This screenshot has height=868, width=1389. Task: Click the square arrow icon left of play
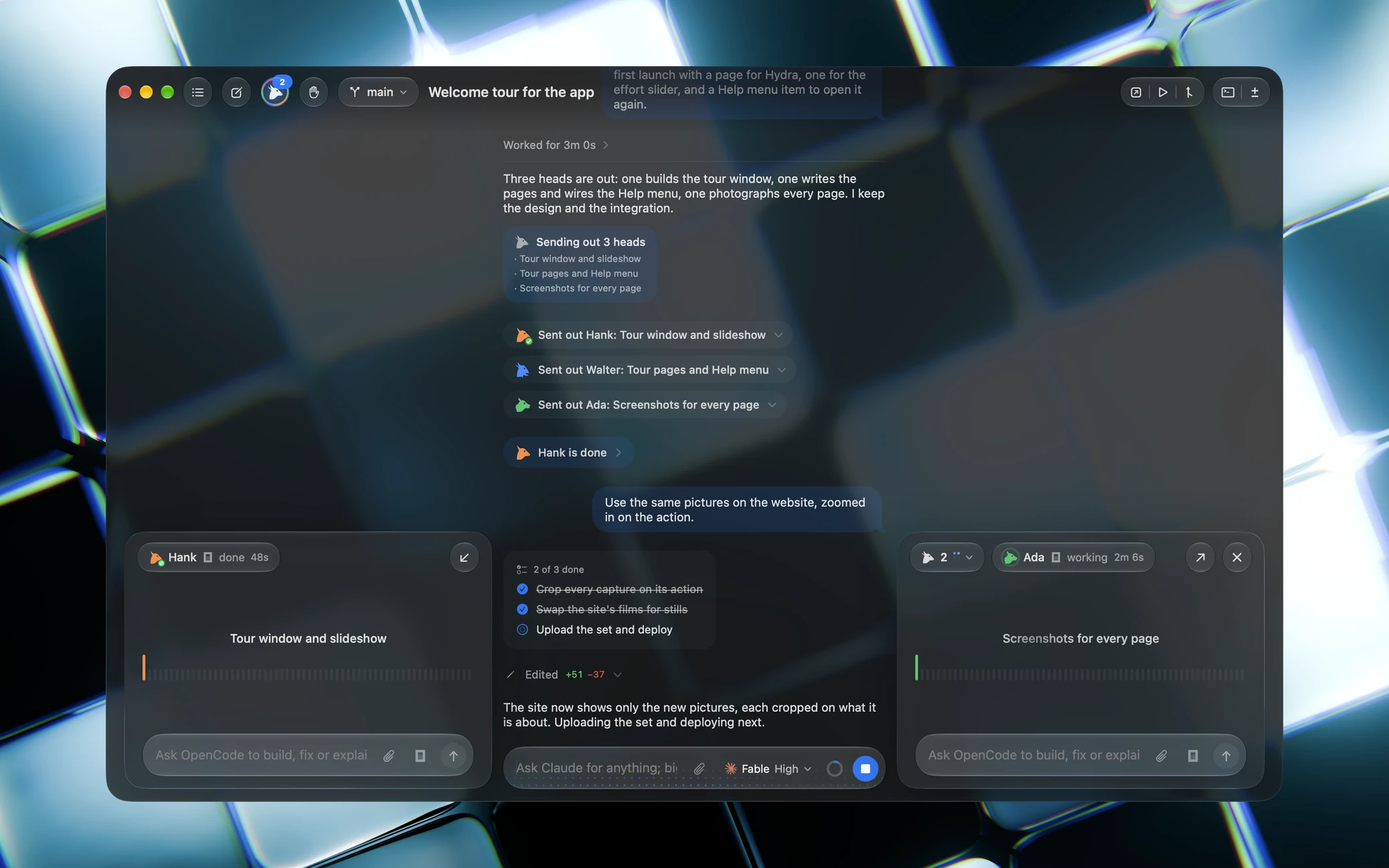click(x=1136, y=92)
